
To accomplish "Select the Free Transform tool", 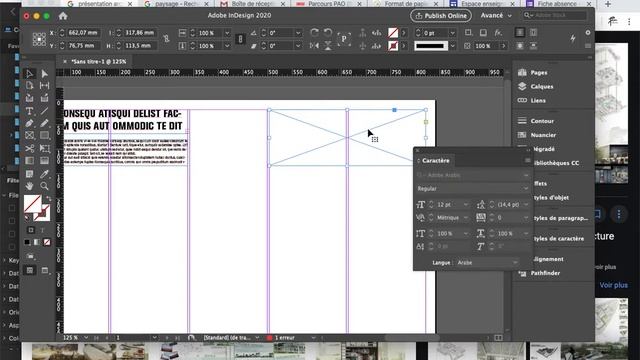I will (x=44, y=149).
